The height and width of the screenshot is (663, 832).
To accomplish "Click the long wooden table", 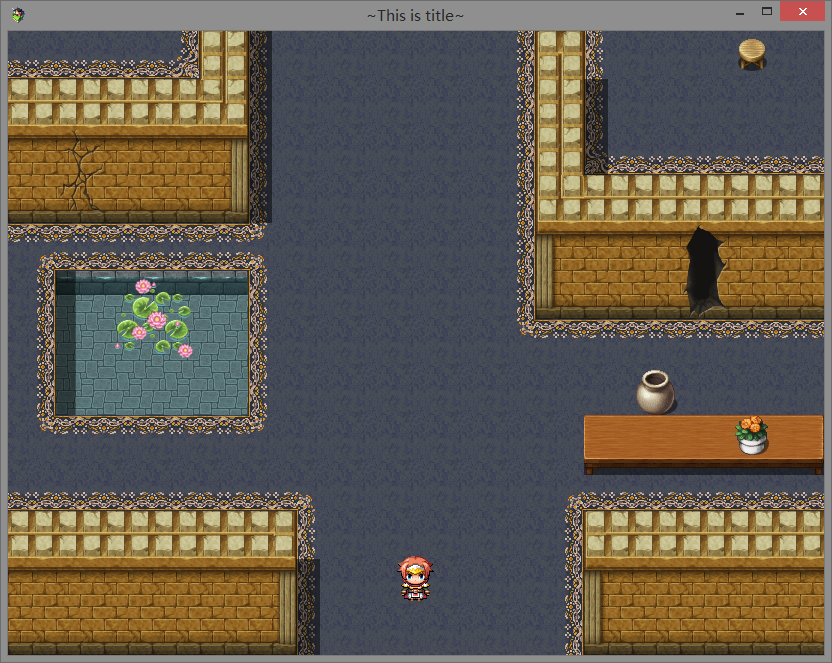I will coord(704,444).
